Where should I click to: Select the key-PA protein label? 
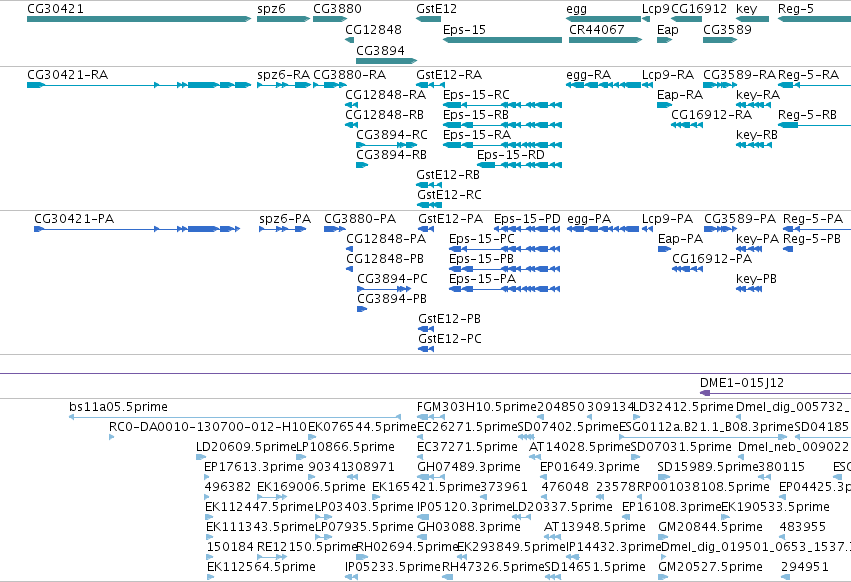[758, 239]
